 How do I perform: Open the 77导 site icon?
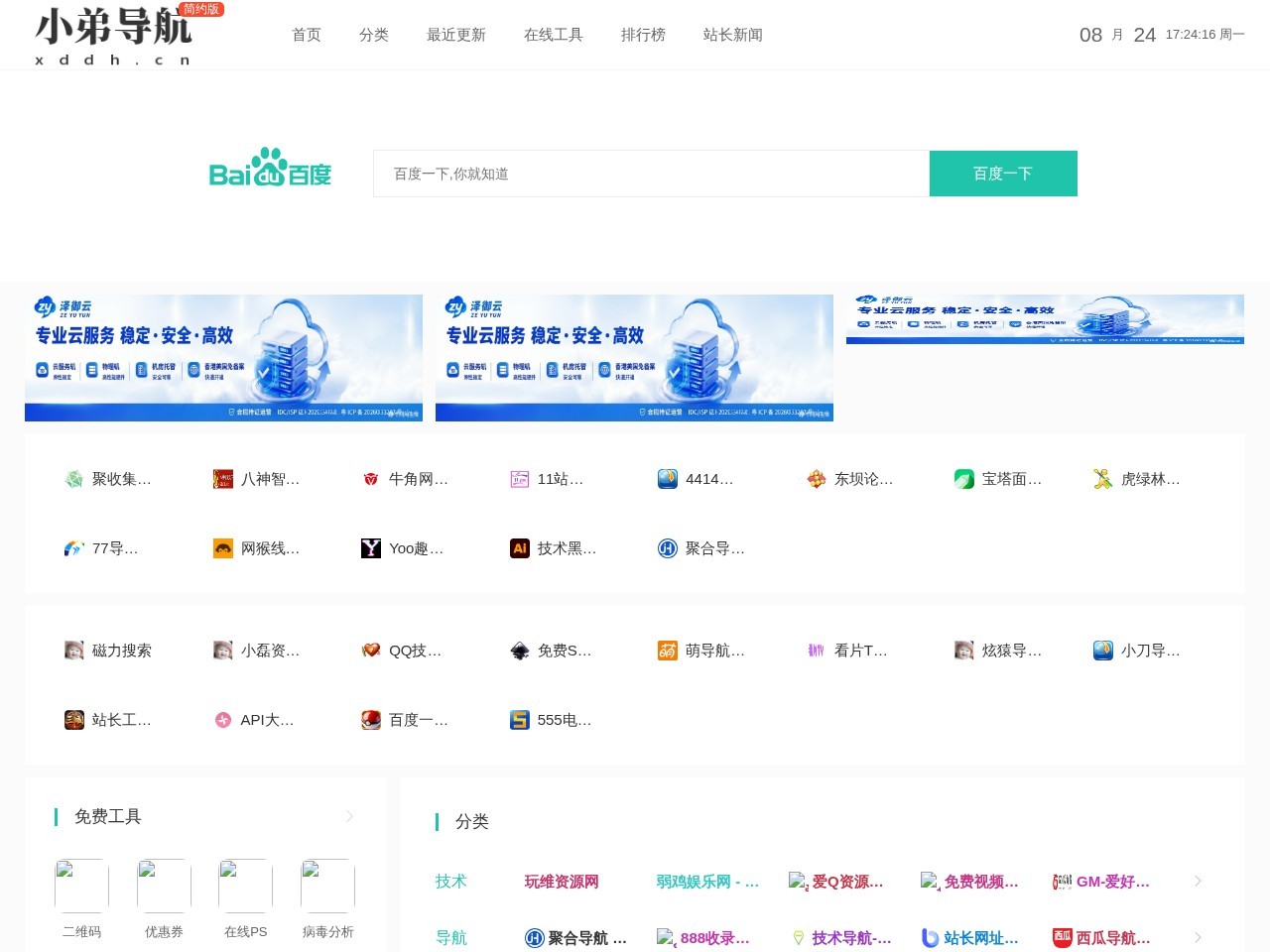tap(74, 548)
